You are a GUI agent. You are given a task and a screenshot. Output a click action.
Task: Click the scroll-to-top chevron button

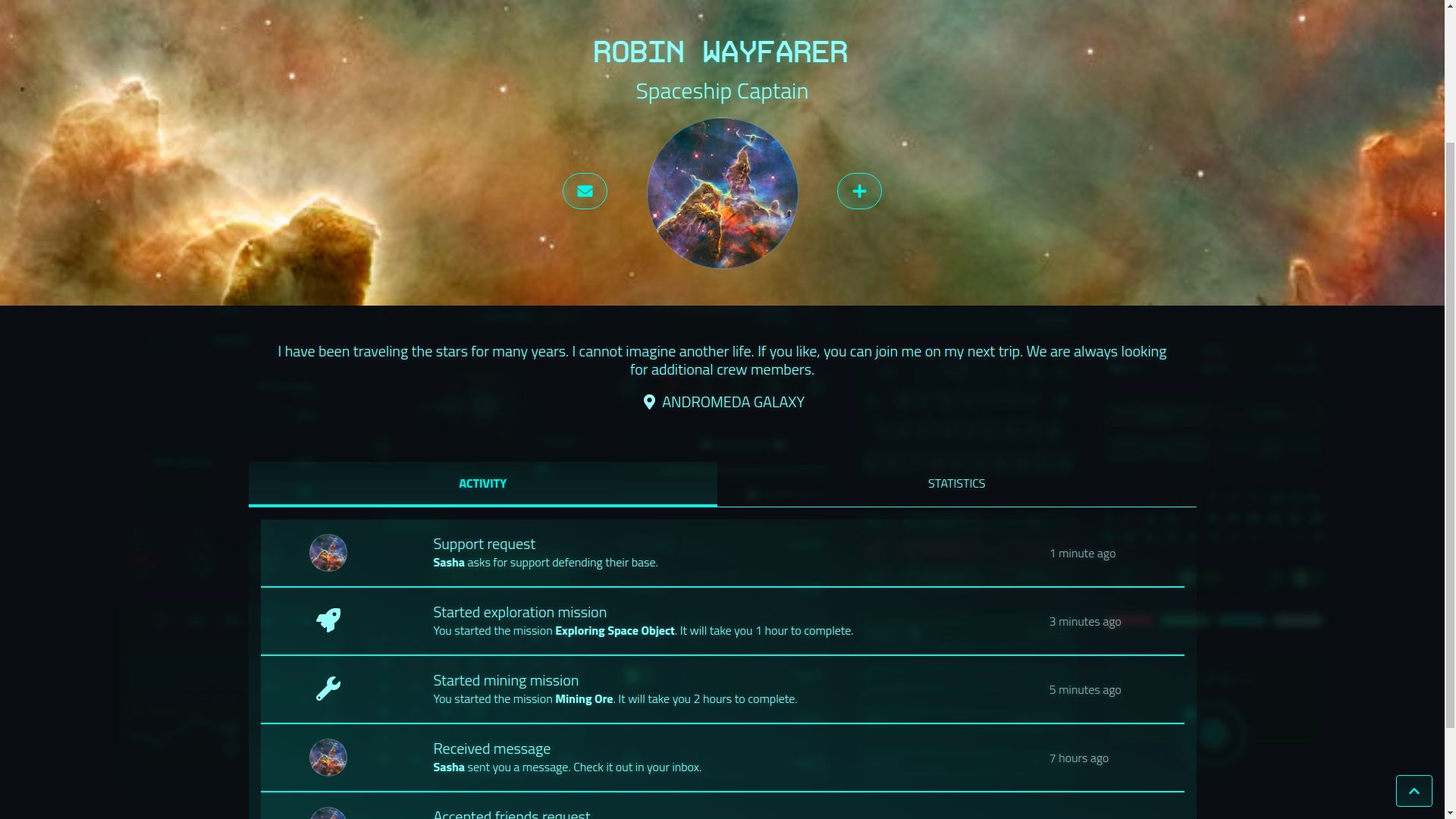(1414, 791)
